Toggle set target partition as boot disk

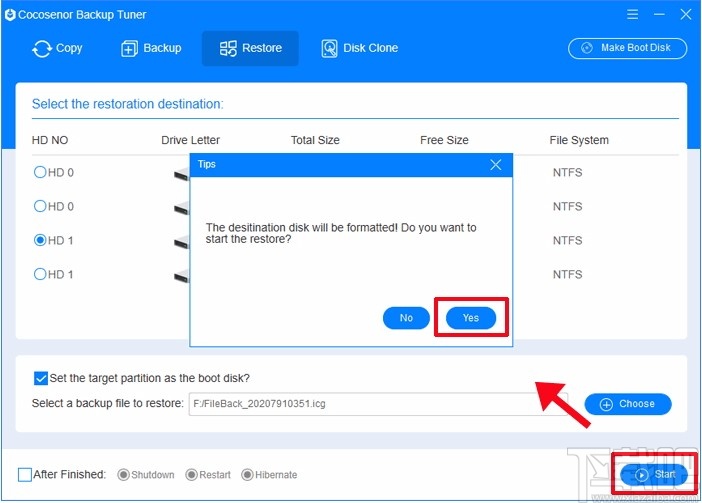[x=40, y=378]
